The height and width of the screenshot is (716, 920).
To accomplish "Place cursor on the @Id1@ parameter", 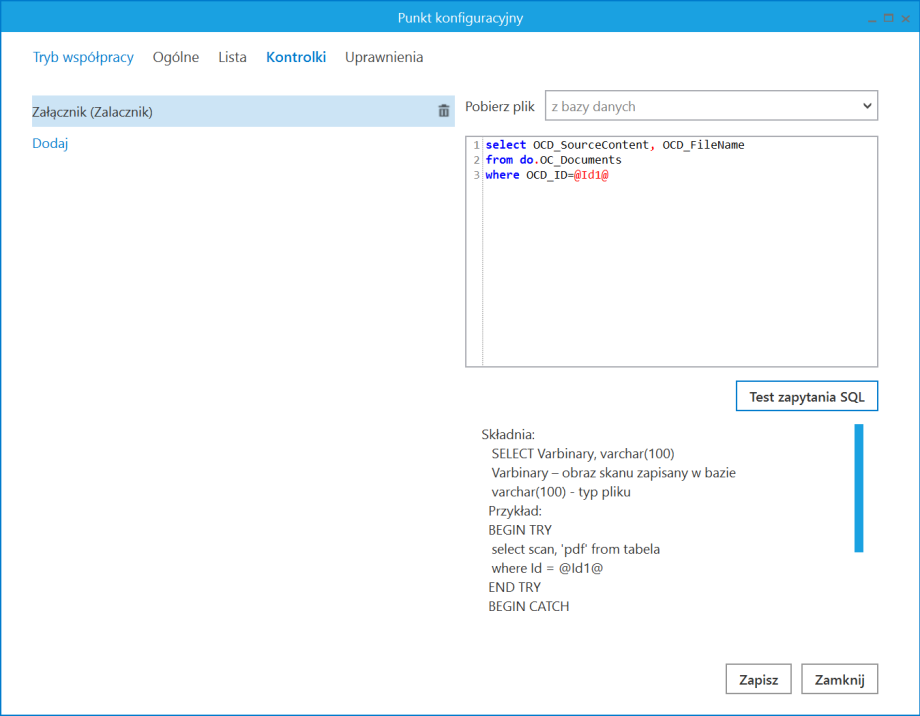I will (591, 174).
